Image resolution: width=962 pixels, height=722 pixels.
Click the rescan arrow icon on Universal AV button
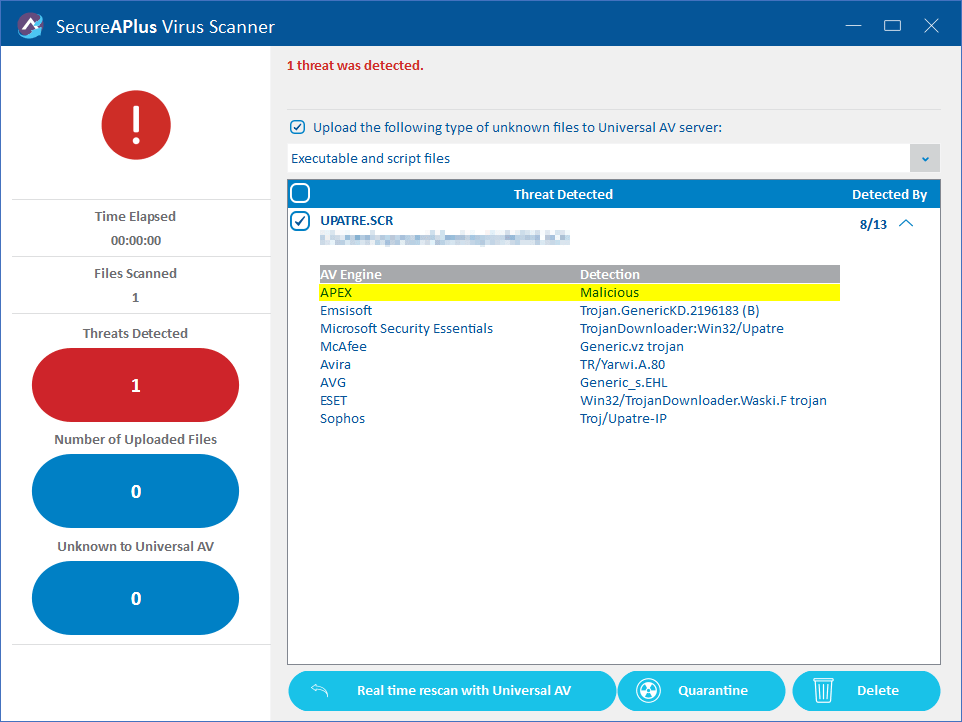coord(317,690)
